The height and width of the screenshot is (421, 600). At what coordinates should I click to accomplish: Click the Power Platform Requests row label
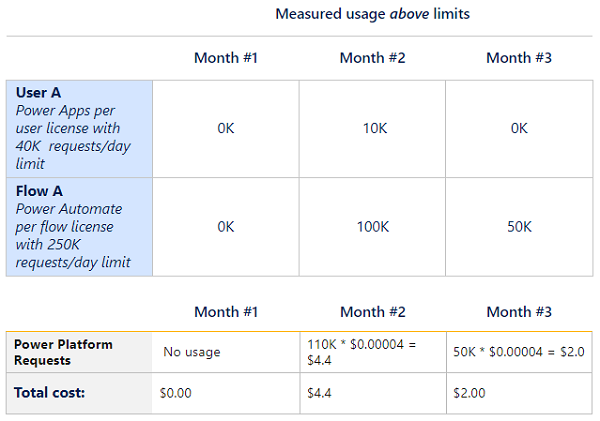tap(63, 352)
